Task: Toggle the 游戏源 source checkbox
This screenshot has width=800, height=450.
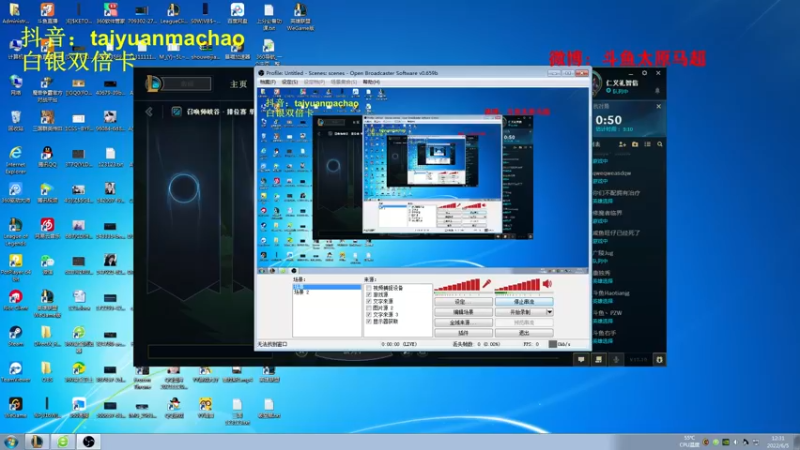Action: click(369, 294)
